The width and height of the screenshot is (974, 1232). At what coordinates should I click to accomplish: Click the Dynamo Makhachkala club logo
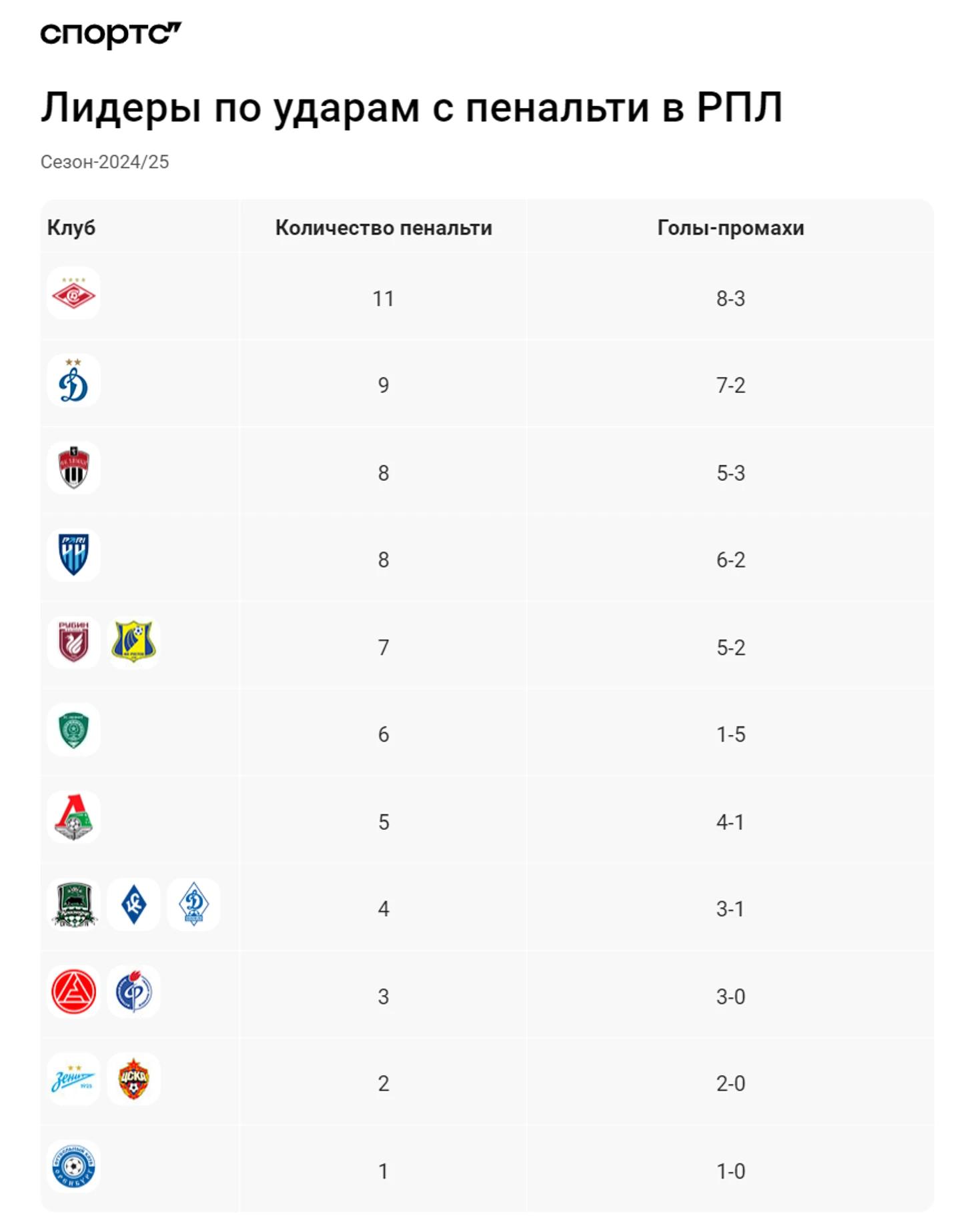pos(193,904)
